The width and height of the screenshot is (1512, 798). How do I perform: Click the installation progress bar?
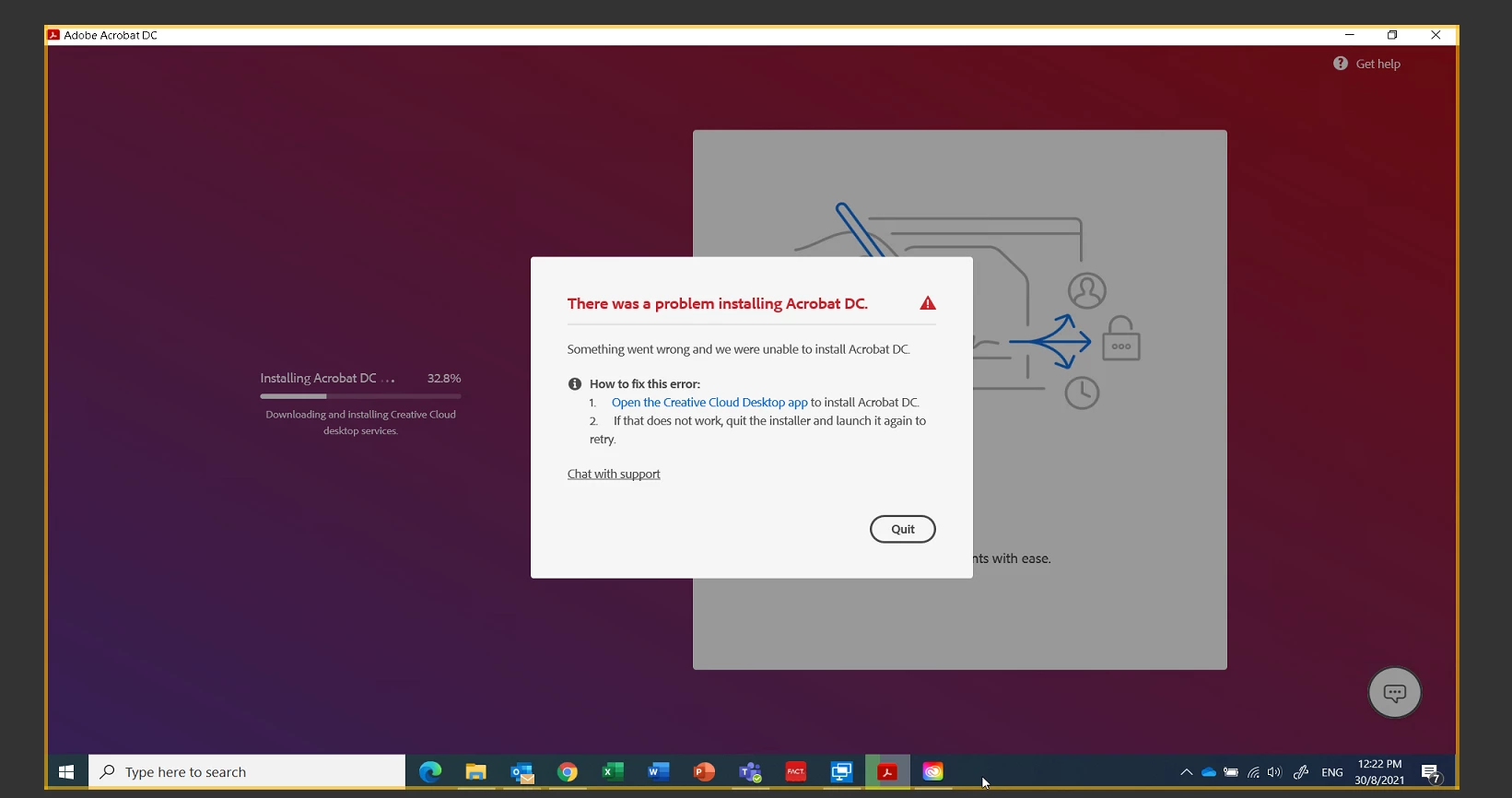tap(360, 396)
